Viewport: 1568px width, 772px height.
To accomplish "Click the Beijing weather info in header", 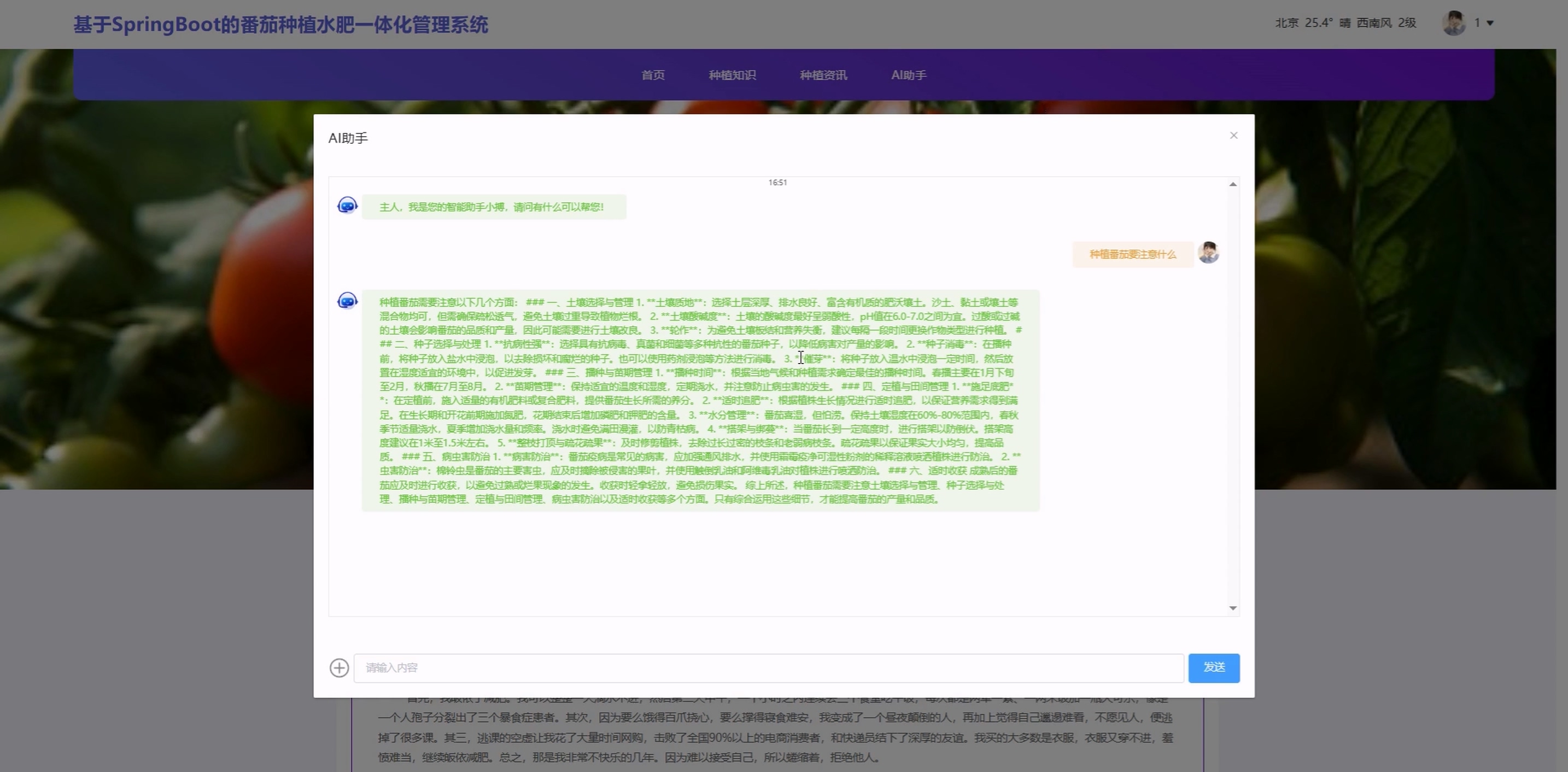I will click(1345, 23).
